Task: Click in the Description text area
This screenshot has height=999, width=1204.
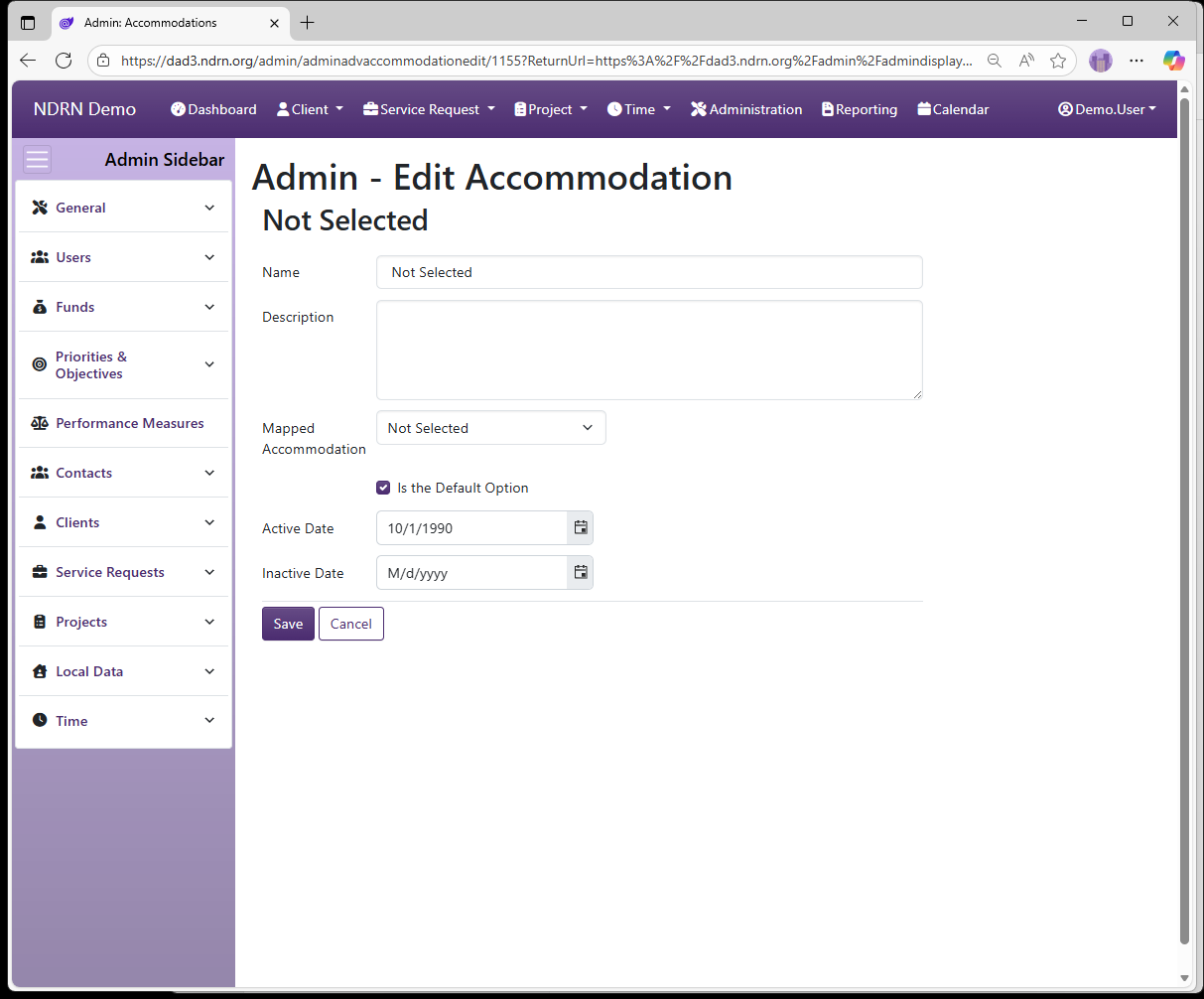Action: [x=649, y=351]
